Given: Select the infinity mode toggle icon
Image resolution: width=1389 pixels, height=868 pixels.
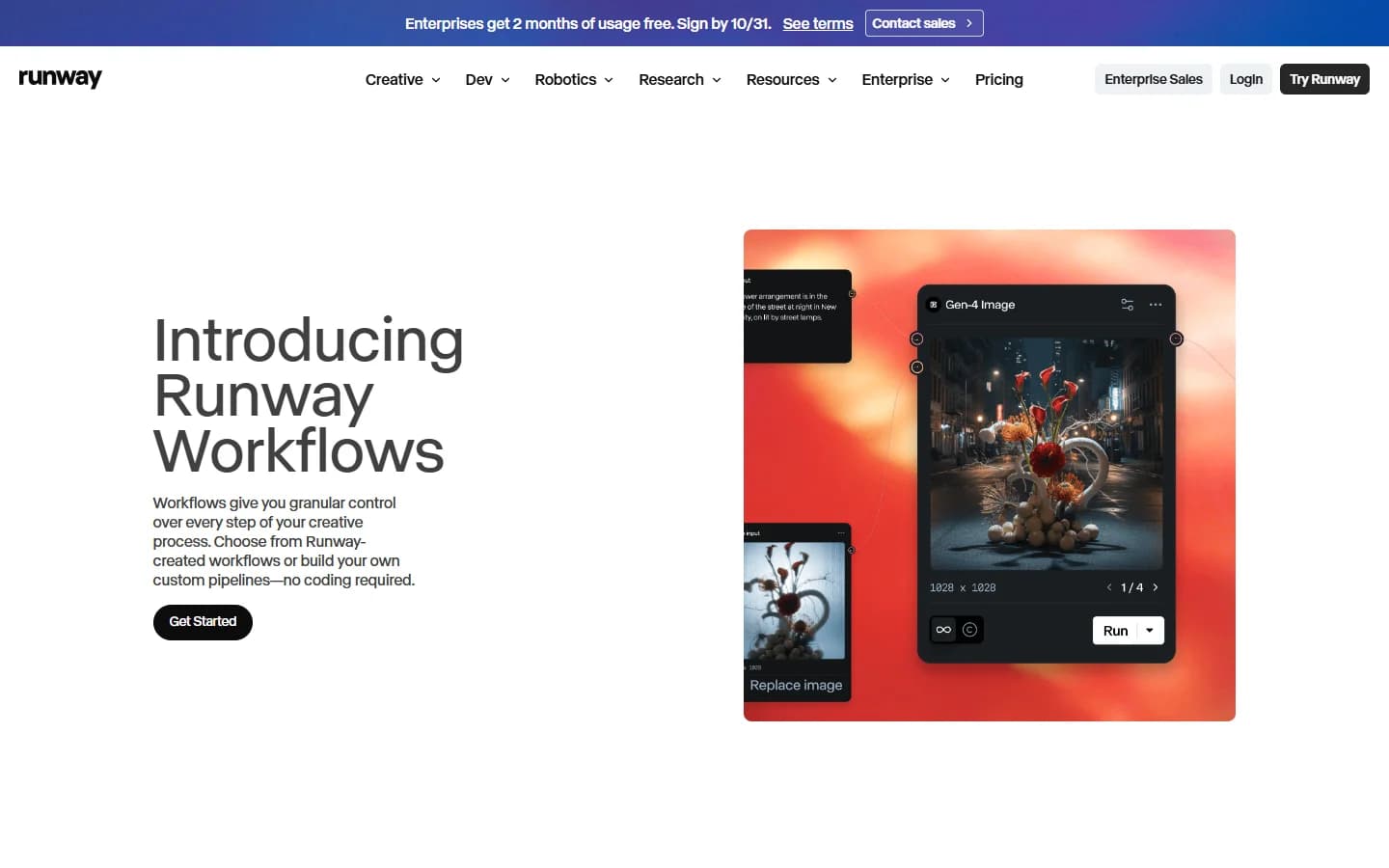Looking at the screenshot, I should (943, 630).
